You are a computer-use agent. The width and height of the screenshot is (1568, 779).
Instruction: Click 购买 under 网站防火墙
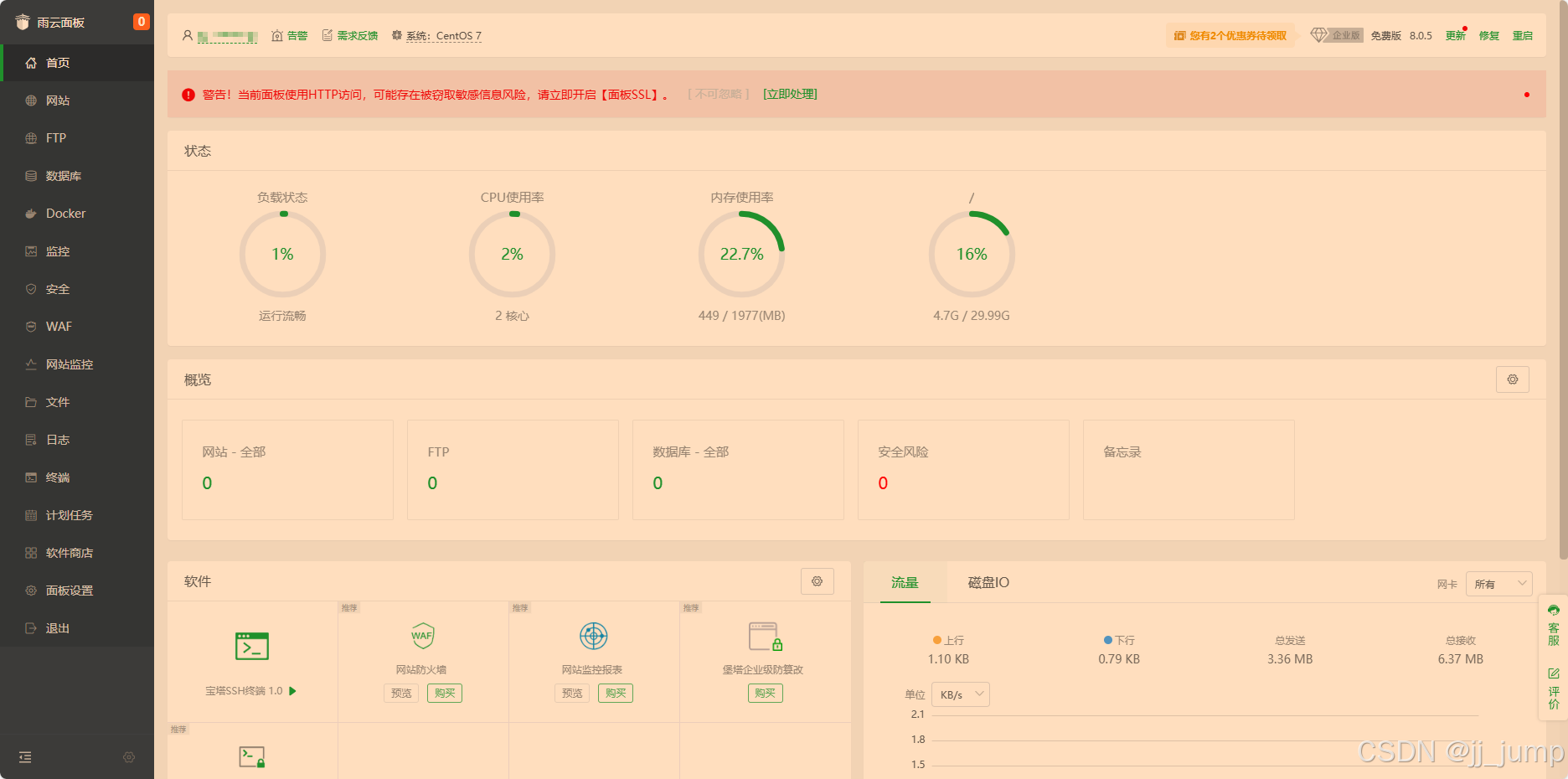click(x=445, y=694)
